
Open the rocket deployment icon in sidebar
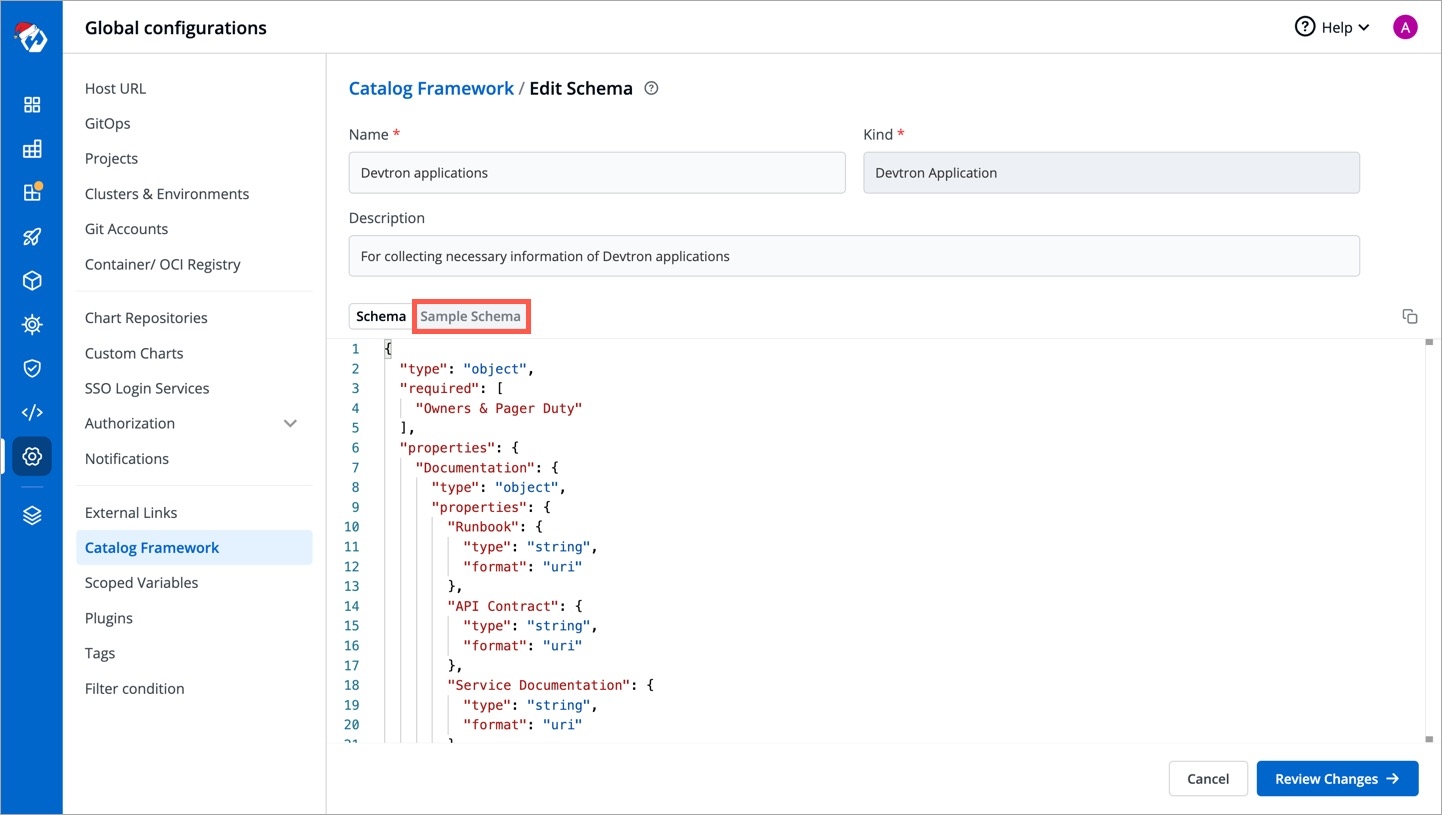(32, 237)
